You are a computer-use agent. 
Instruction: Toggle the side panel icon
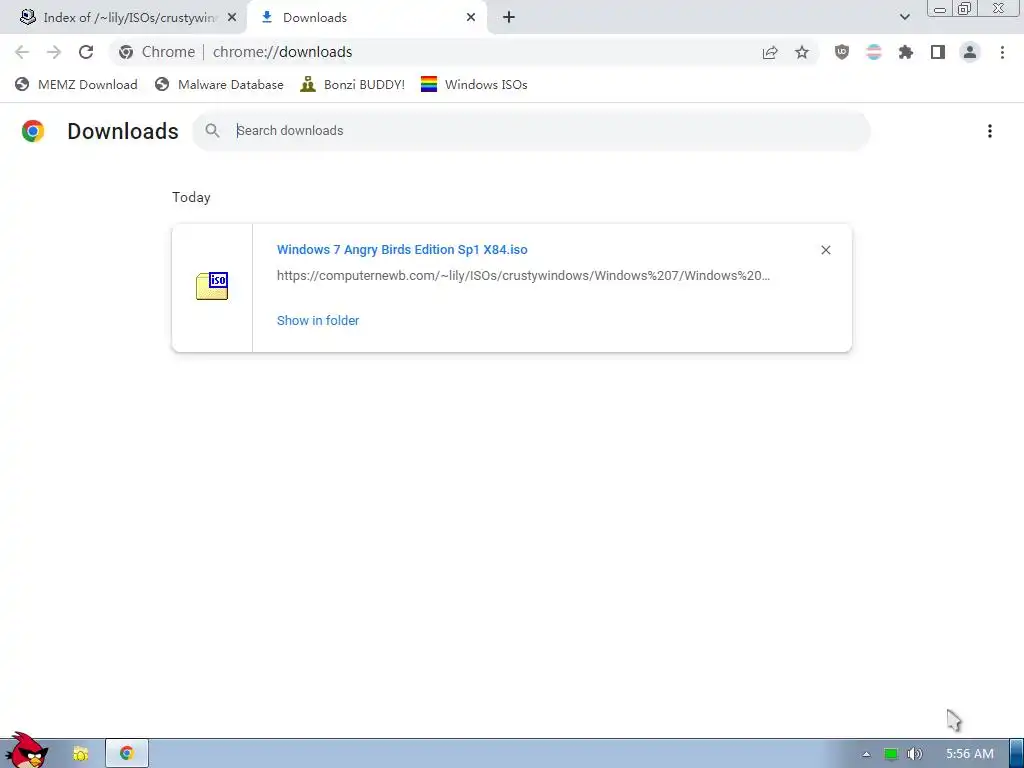(x=938, y=52)
